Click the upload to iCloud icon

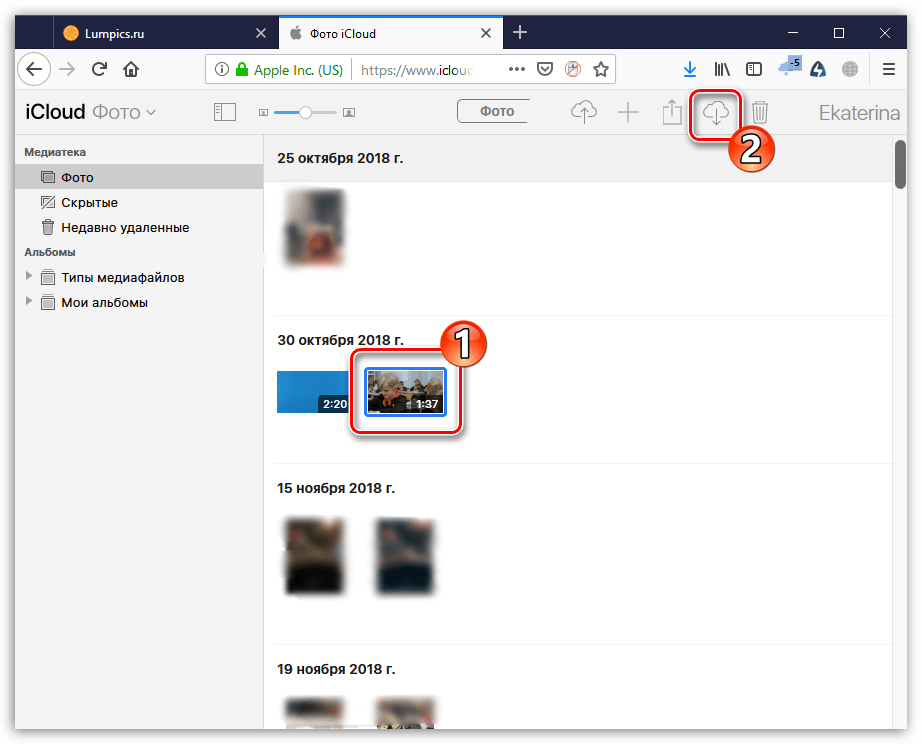584,113
